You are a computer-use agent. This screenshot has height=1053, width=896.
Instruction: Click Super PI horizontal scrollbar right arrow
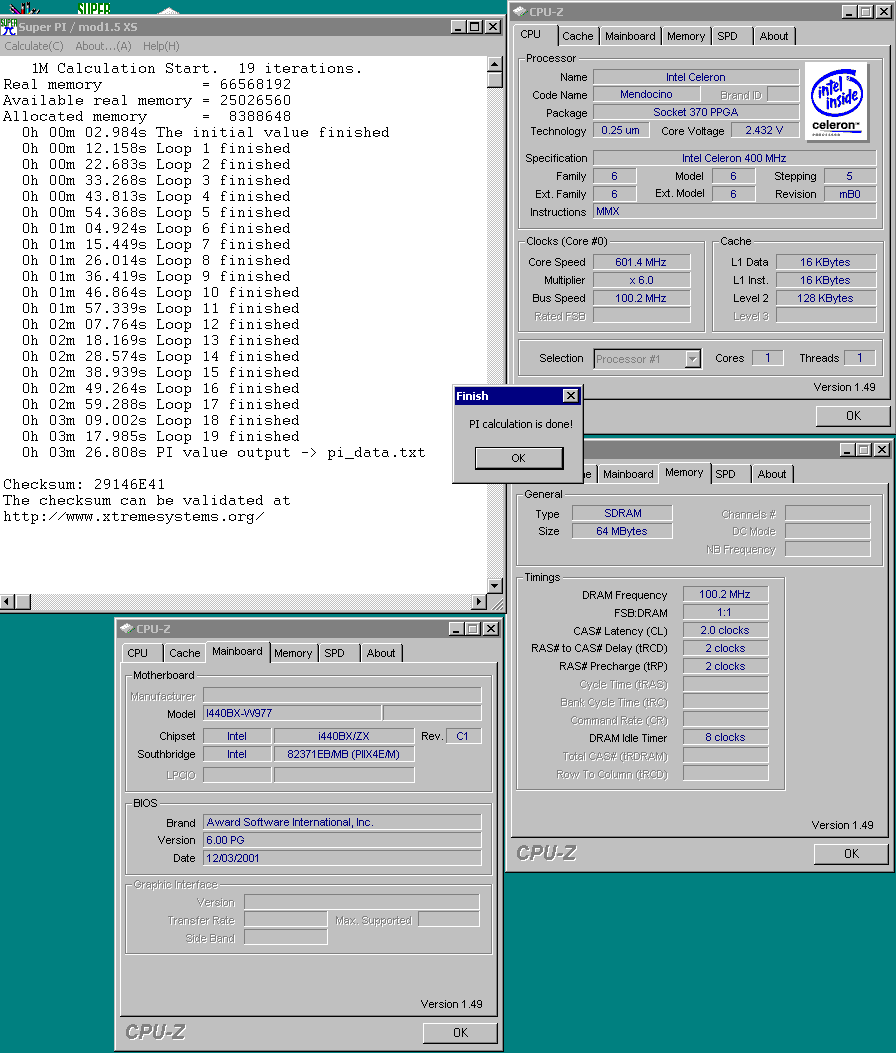pyautogui.click(x=479, y=602)
